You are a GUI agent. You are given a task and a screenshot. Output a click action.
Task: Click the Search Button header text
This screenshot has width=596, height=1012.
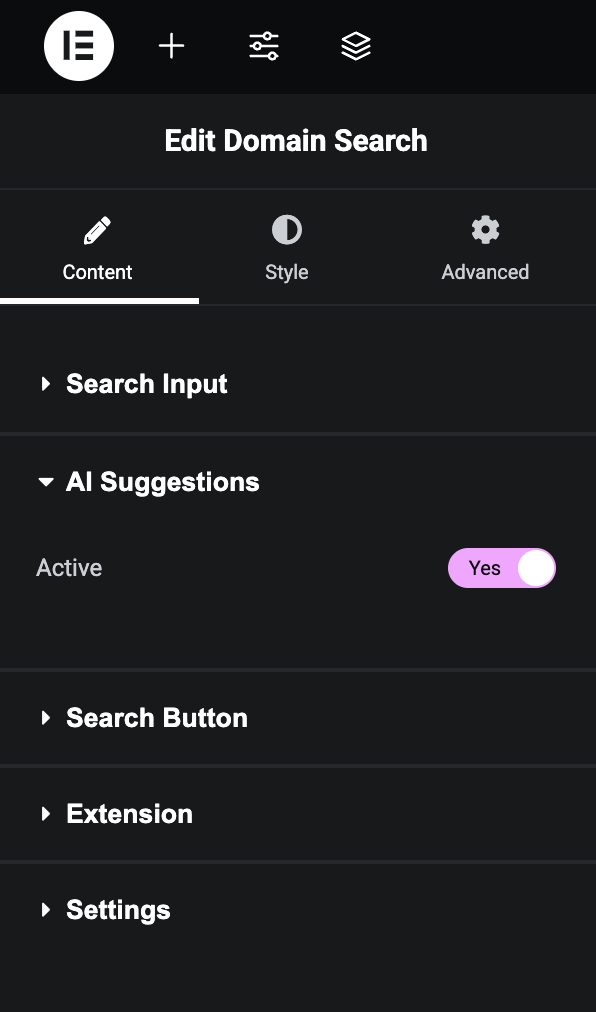click(156, 717)
